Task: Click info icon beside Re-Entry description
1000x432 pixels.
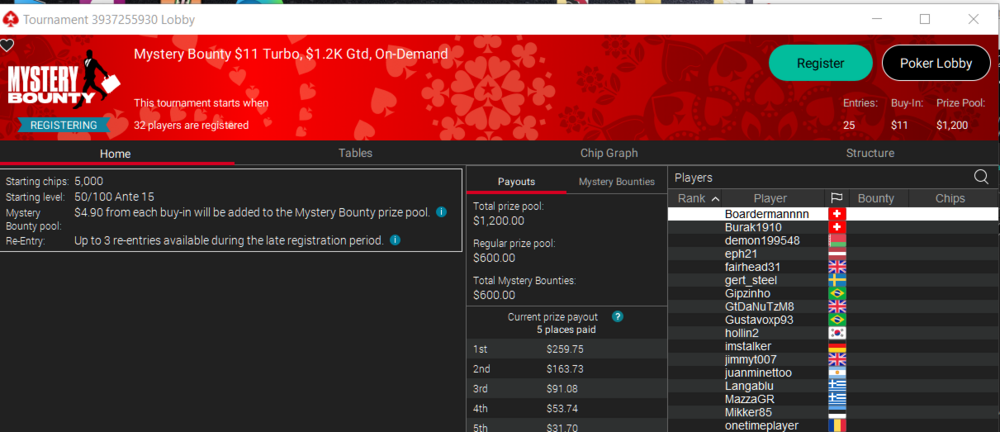Action: click(395, 240)
